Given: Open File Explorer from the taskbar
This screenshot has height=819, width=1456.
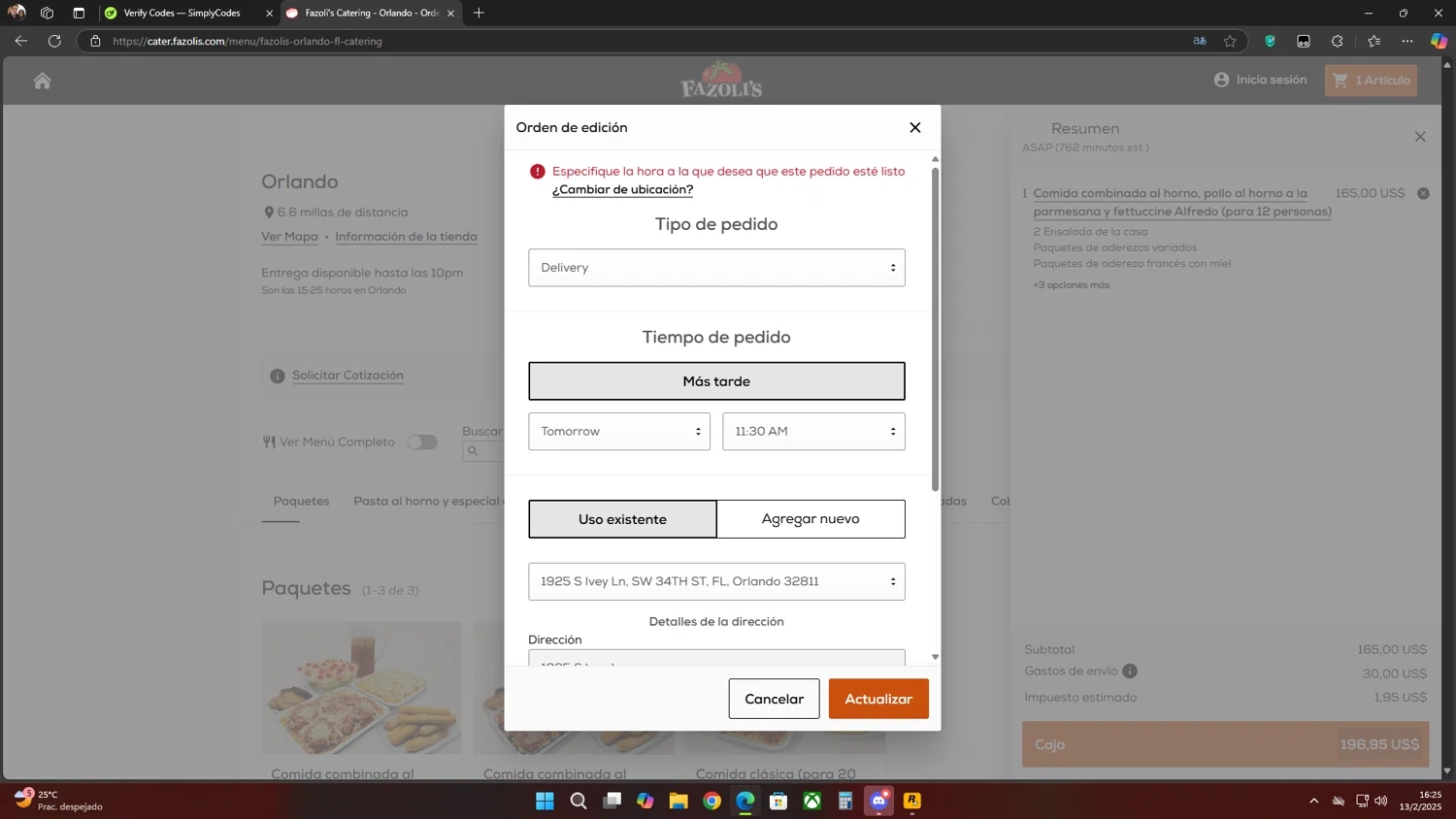Looking at the screenshot, I should pyautogui.click(x=678, y=801).
